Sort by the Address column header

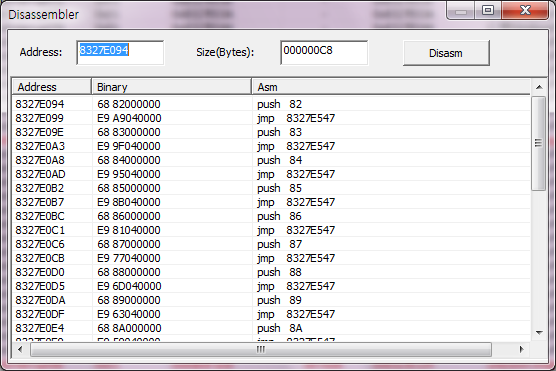(52, 87)
